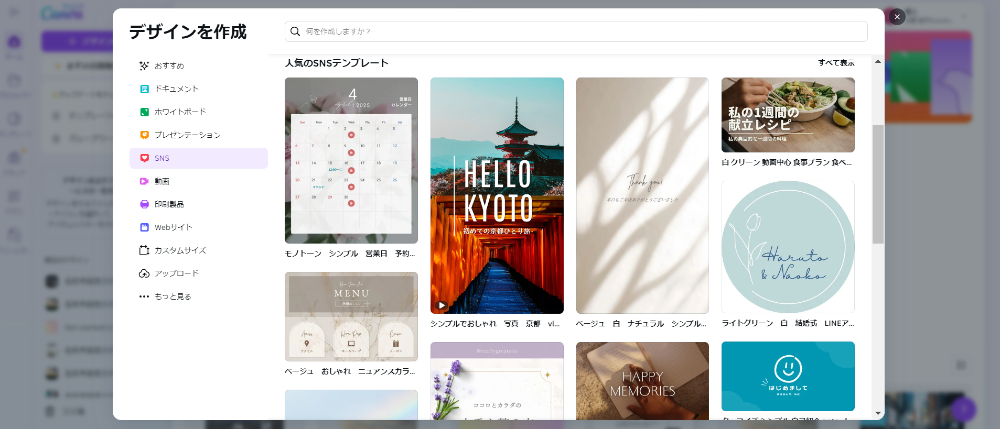Select プレゼンテーション in the sidebar
This screenshot has width=1000, height=429.
198,135
